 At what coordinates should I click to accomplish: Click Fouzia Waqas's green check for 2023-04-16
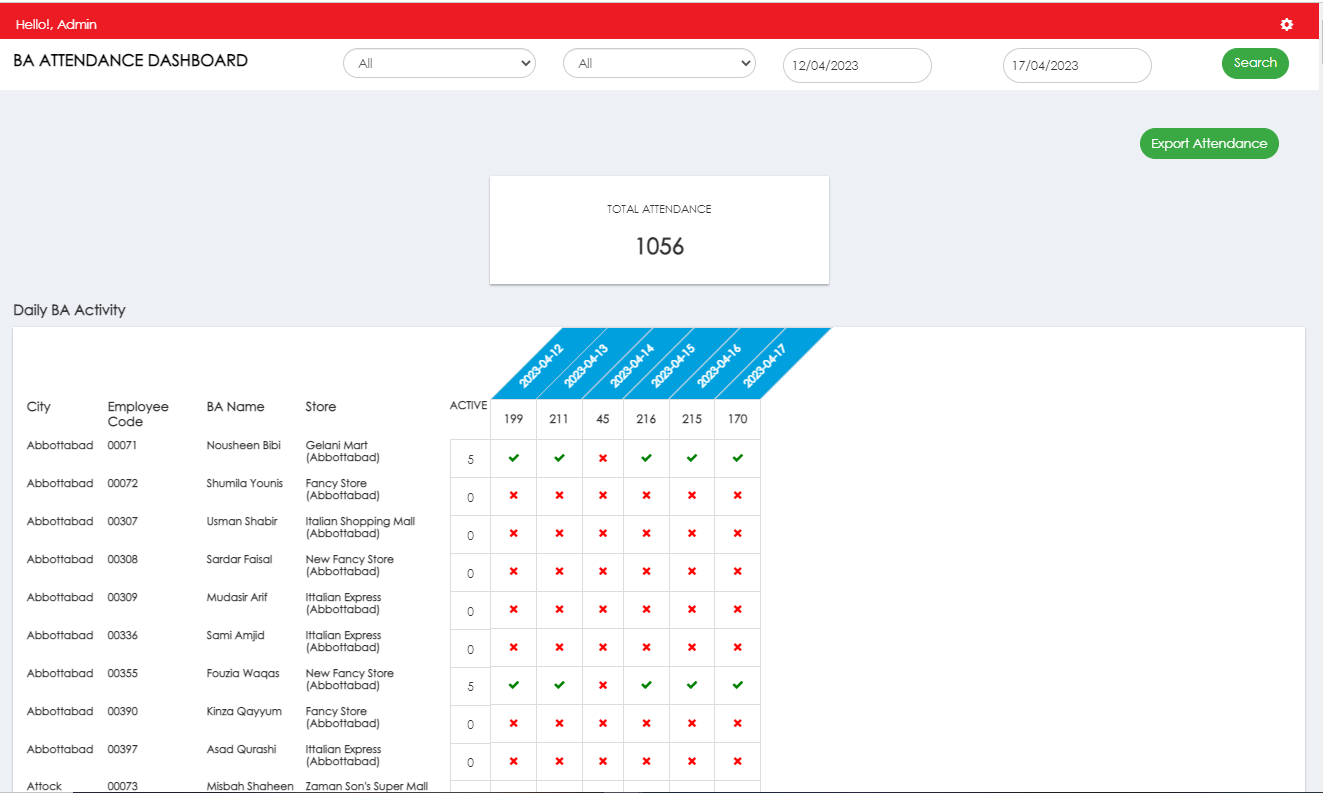coord(692,686)
